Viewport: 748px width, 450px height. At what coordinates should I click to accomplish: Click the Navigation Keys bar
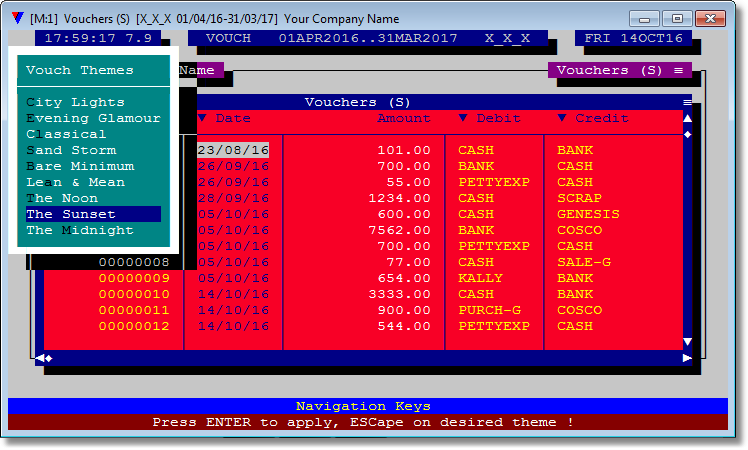368,406
